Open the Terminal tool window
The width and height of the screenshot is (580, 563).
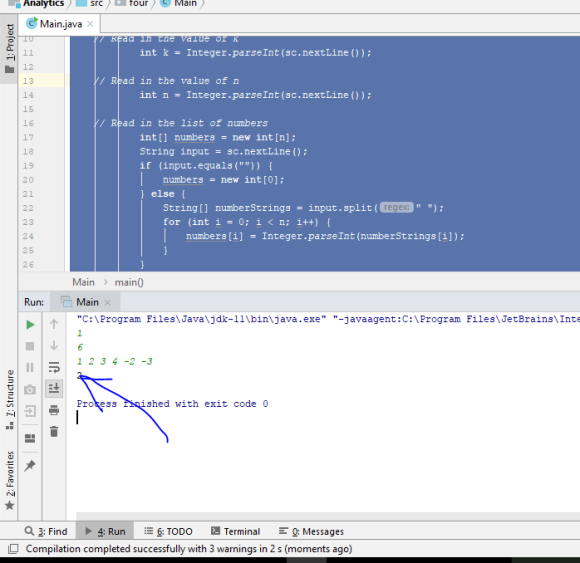coord(235,531)
